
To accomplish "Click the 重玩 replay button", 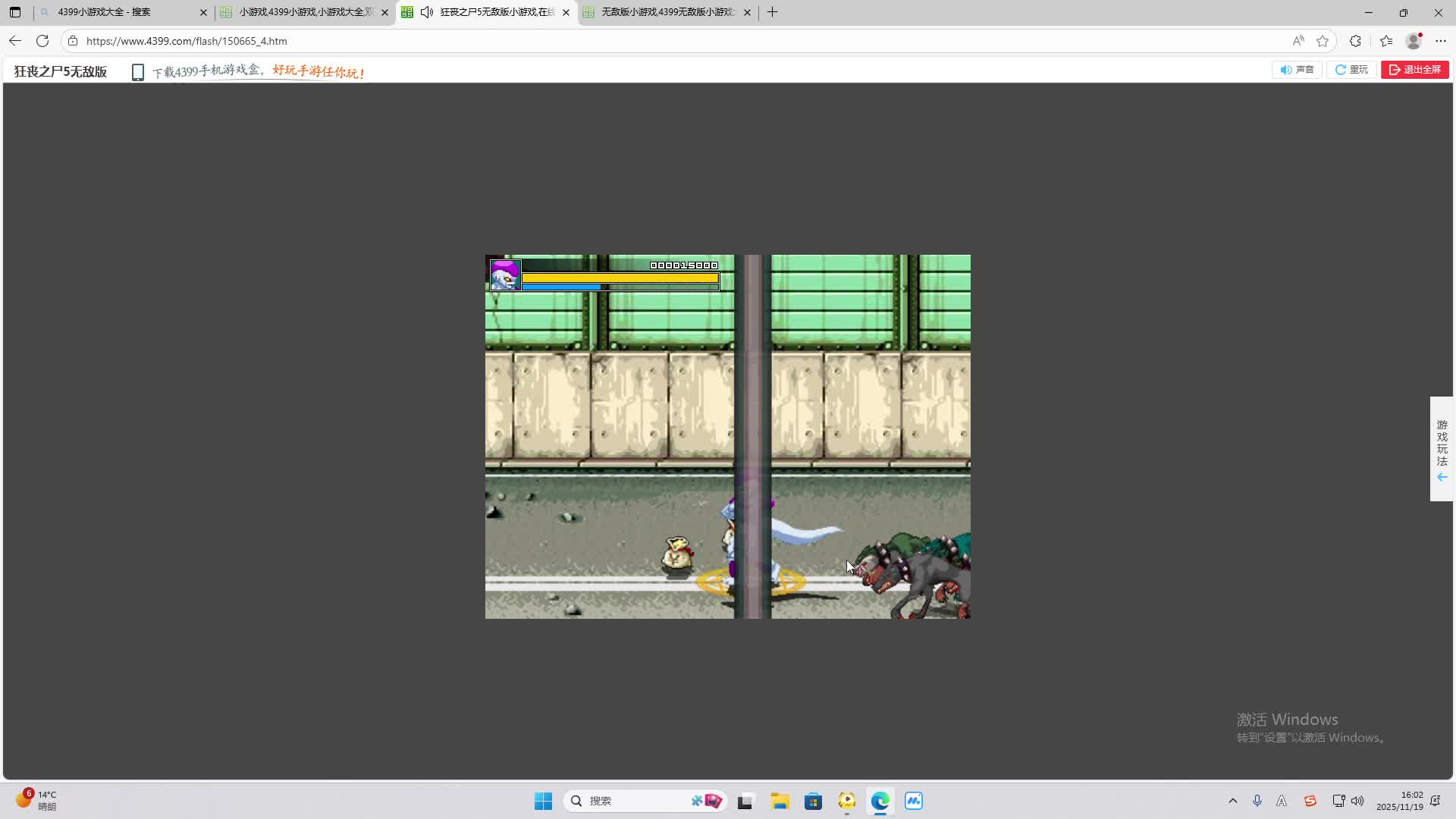I will pos(1351,70).
